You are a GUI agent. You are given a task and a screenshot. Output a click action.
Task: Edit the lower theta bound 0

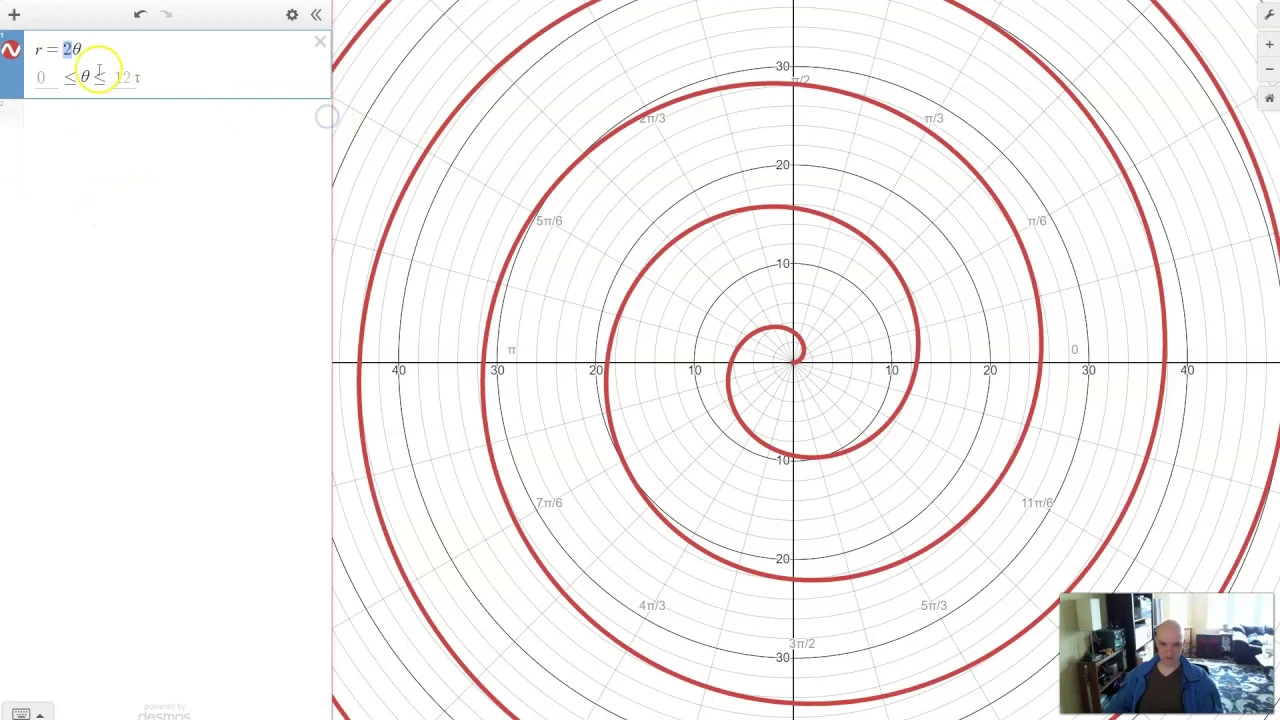41,78
